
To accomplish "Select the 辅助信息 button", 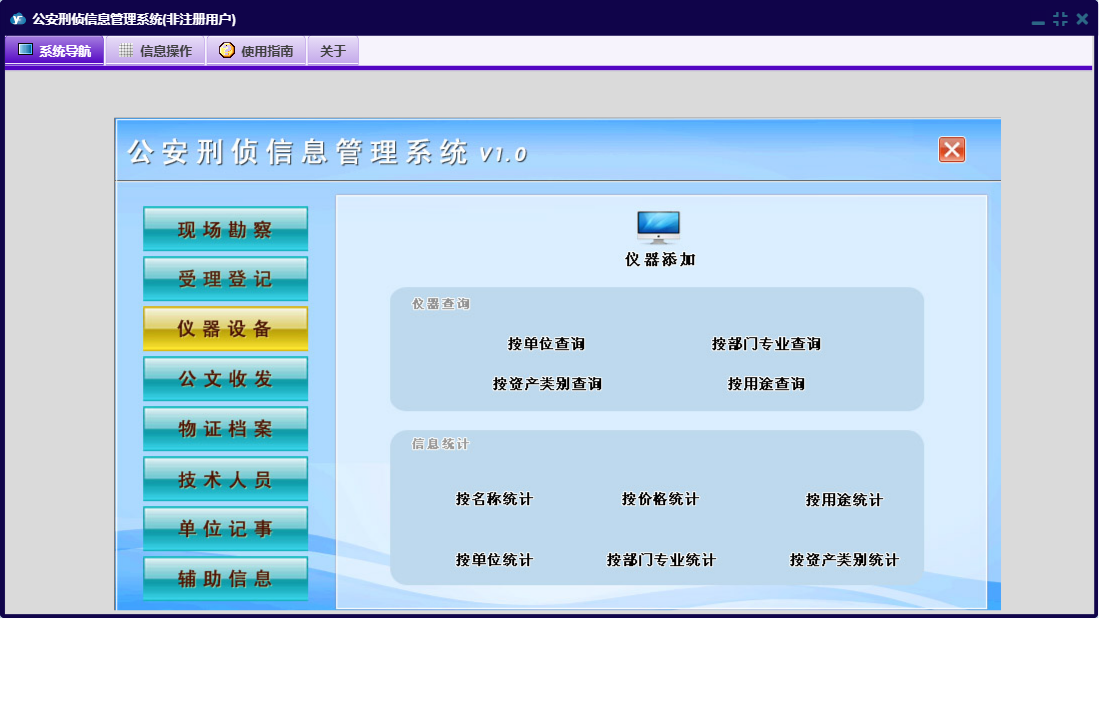I will [225, 579].
